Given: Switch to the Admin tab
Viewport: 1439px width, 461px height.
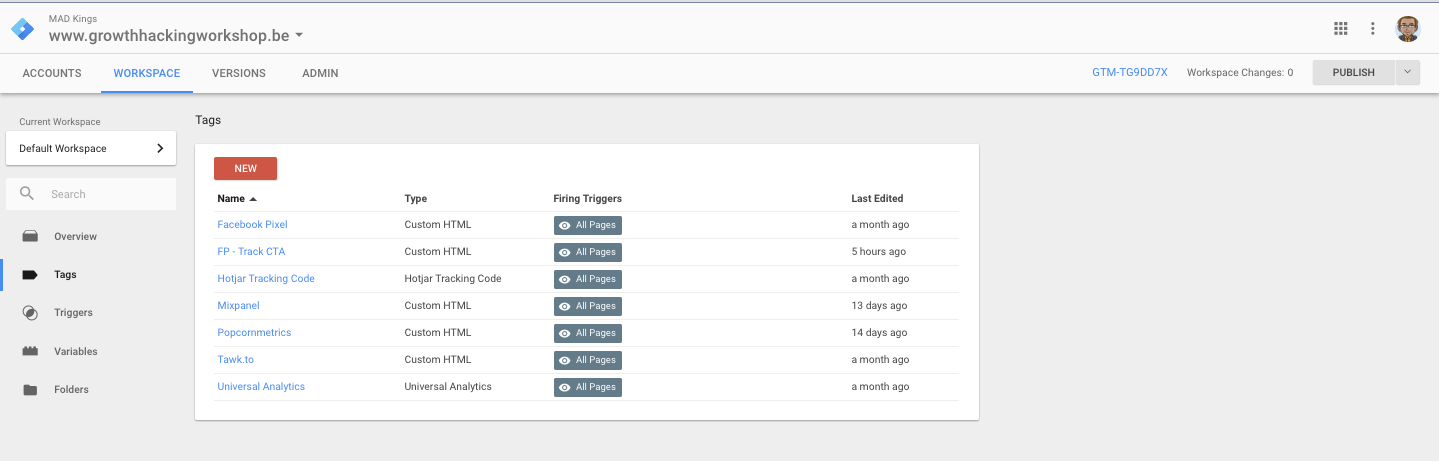Looking at the screenshot, I should click(320, 73).
